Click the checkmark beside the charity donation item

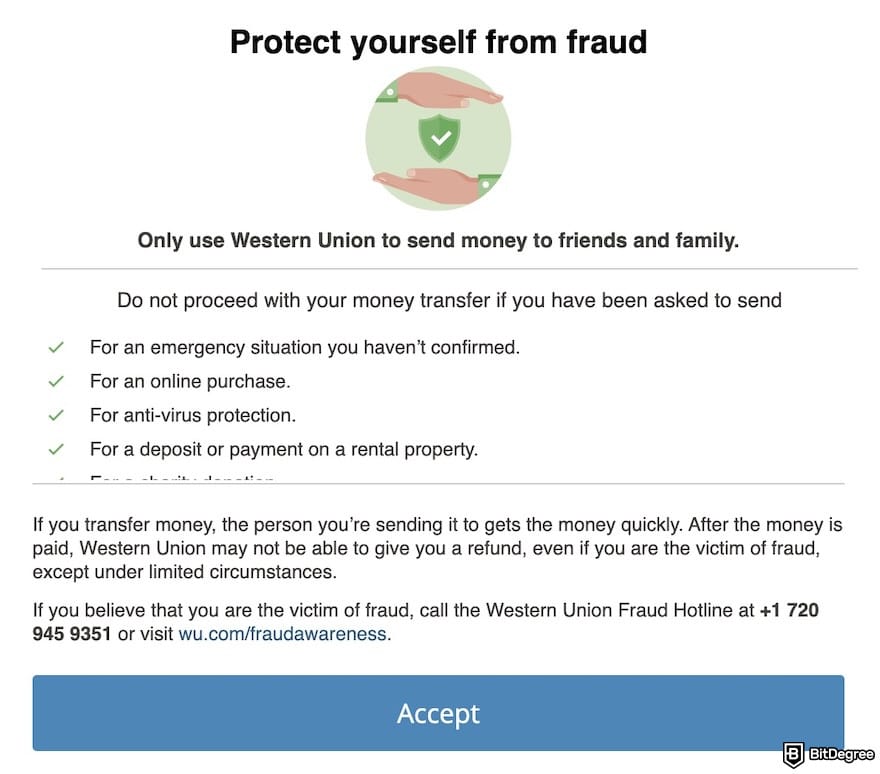pos(56,479)
